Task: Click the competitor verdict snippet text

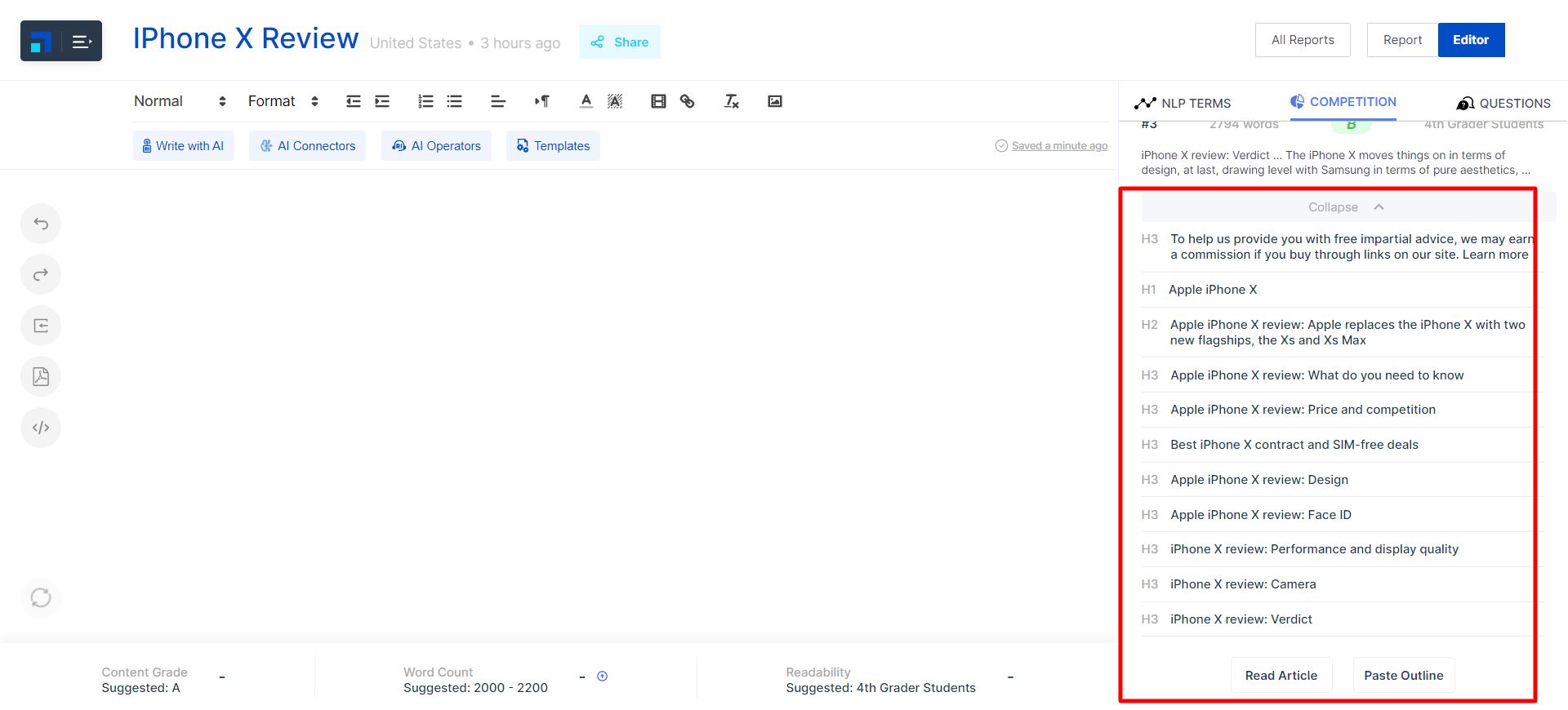Action: (x=1336, y=162)
